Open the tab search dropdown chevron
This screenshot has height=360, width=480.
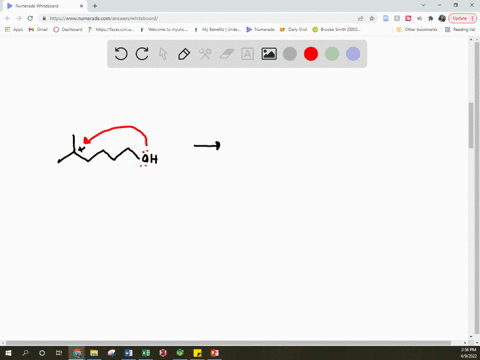point(423,5)
